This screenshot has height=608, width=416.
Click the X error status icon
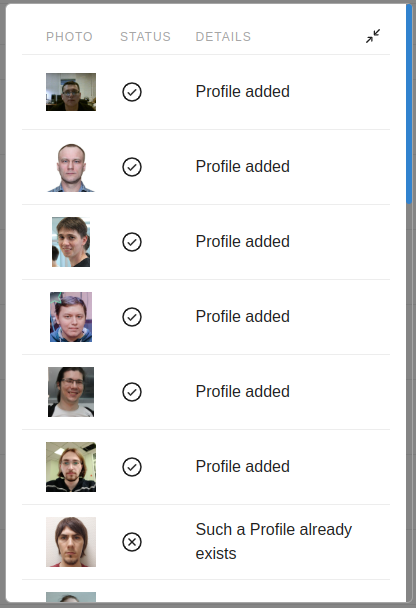(x=132, y=542)
